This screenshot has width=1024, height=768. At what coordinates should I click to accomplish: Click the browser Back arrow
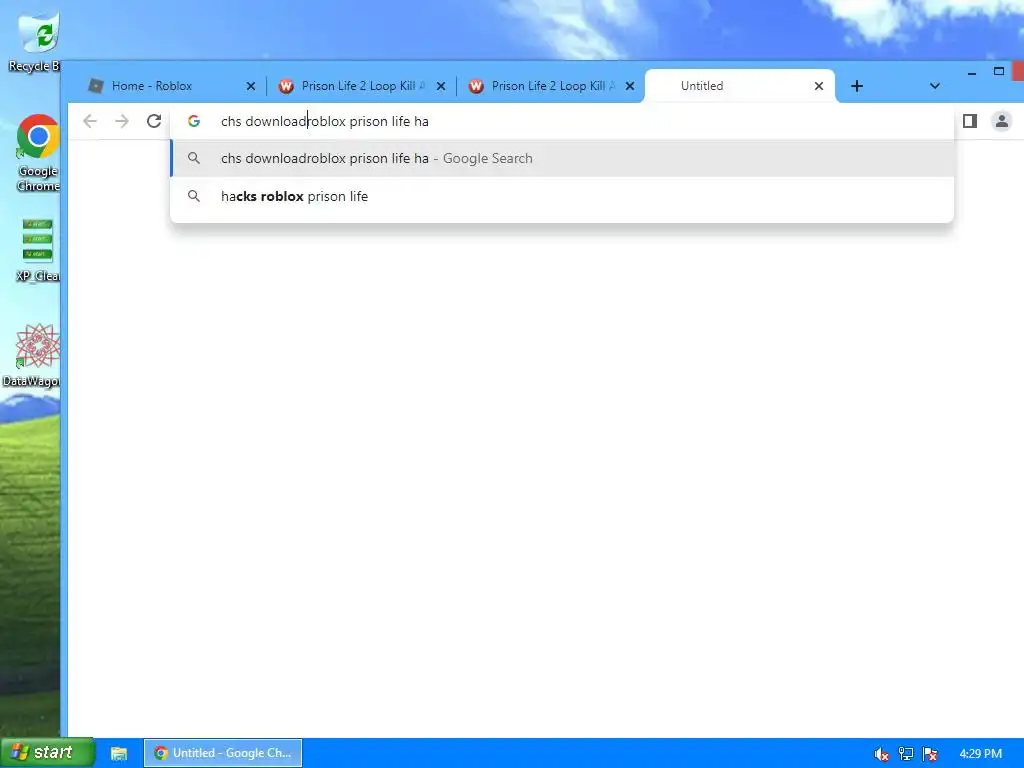[90, 121]
